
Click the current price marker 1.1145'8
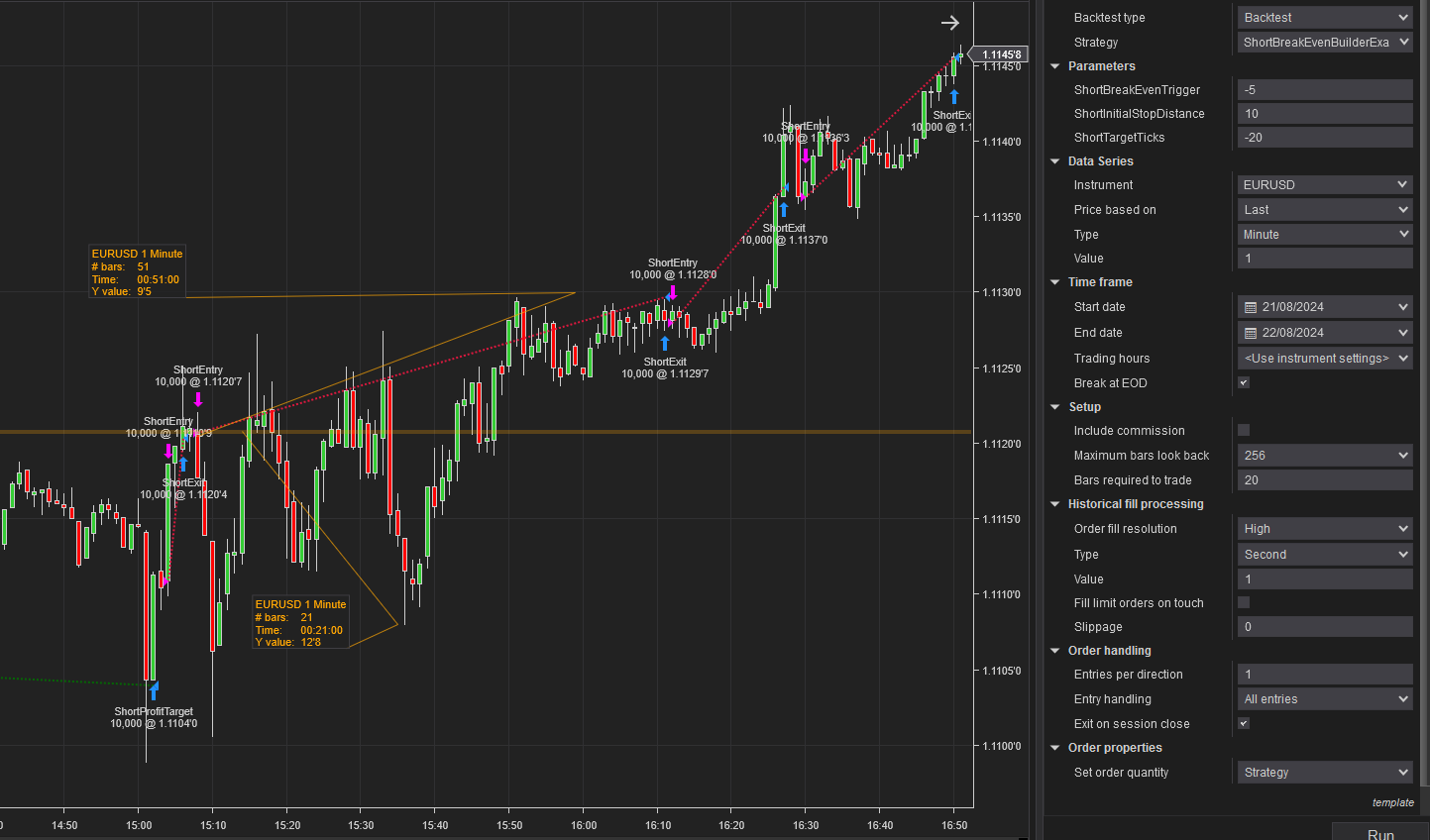[999, 54]
